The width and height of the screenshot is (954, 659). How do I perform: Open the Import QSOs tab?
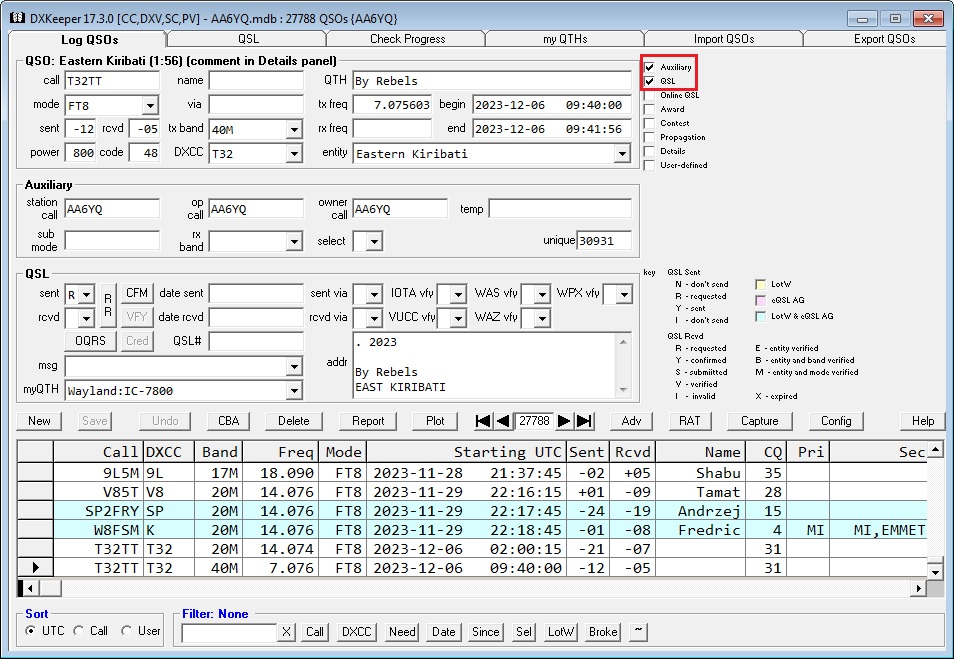[724, 39]
